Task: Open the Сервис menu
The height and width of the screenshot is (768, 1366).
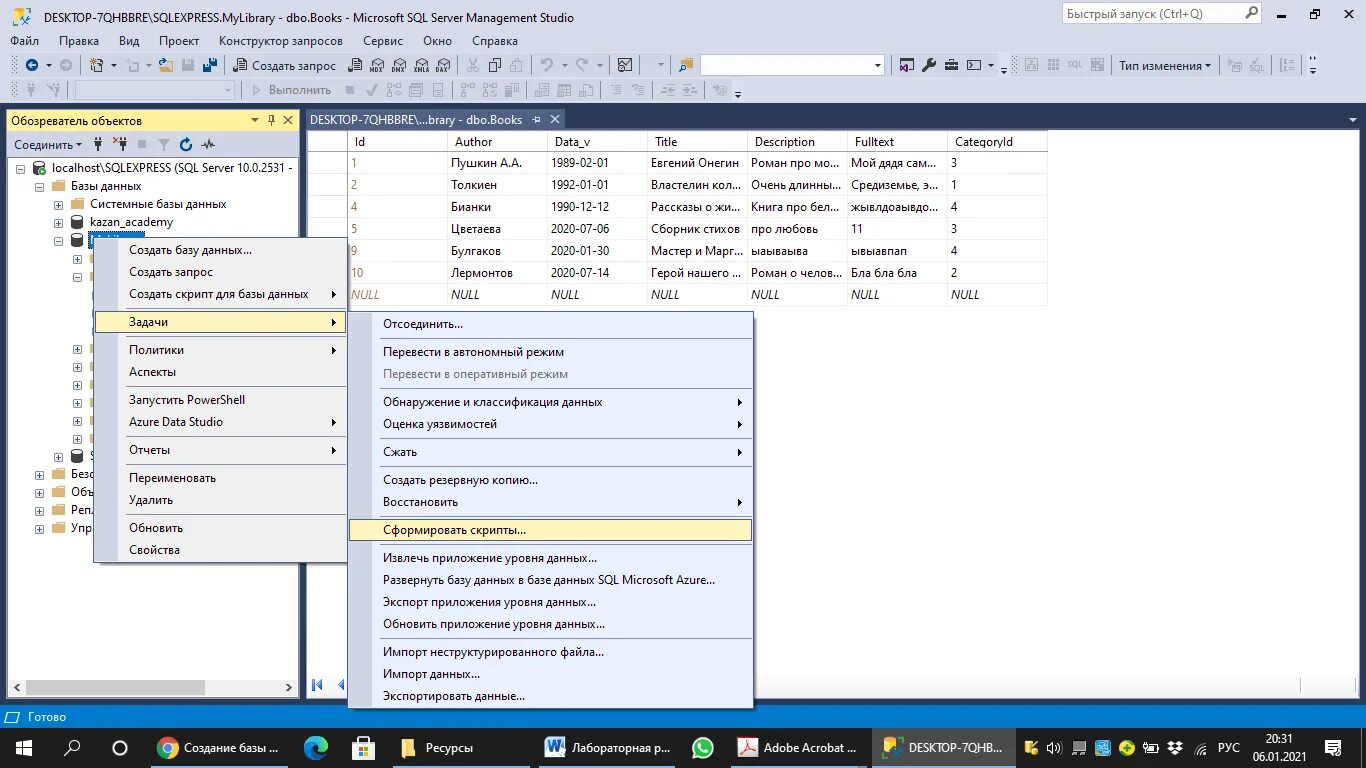Action: pyautogui.click(x=383, y=41)
